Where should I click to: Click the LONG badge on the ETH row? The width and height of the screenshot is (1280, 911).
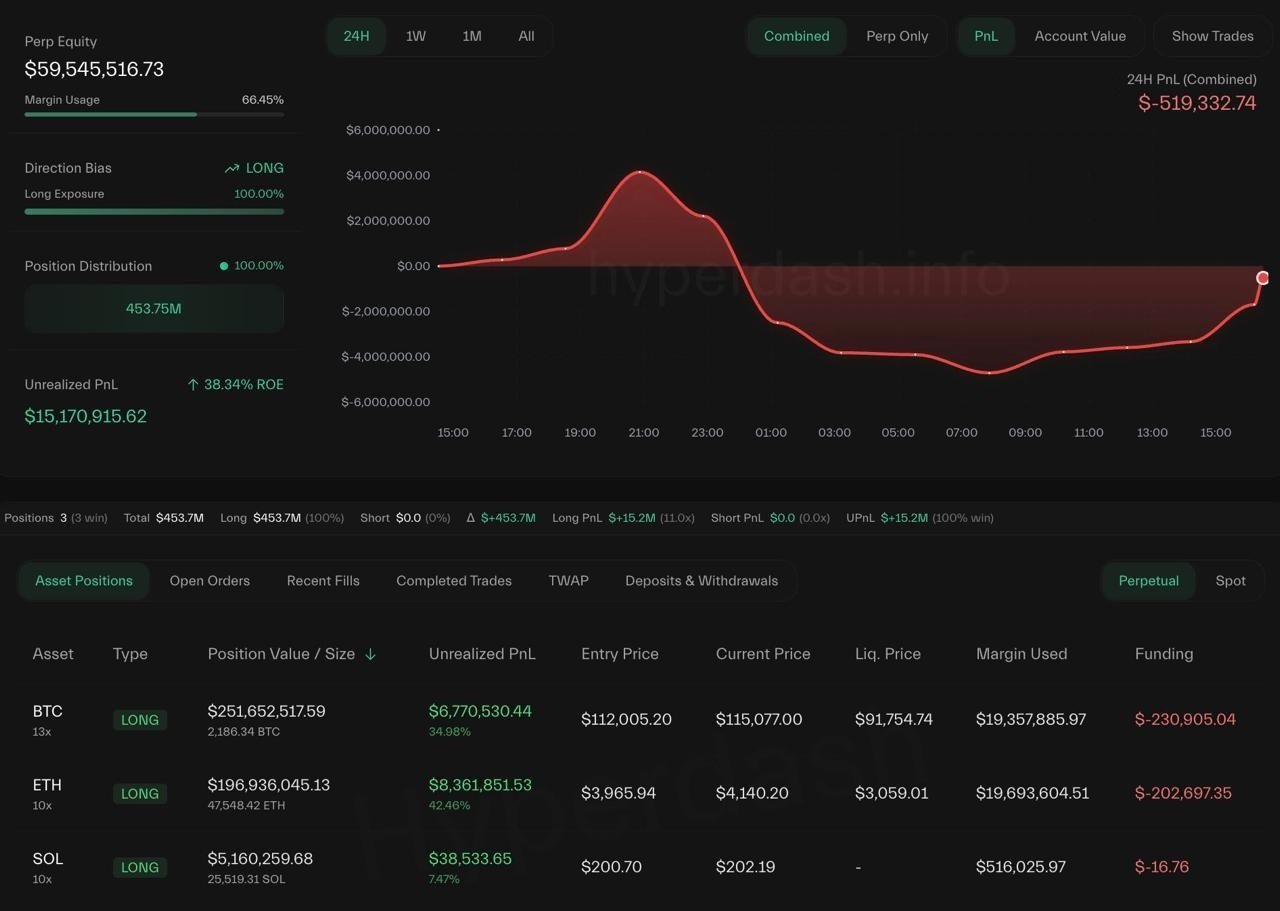pyautogui.click(x=139, y=794)
